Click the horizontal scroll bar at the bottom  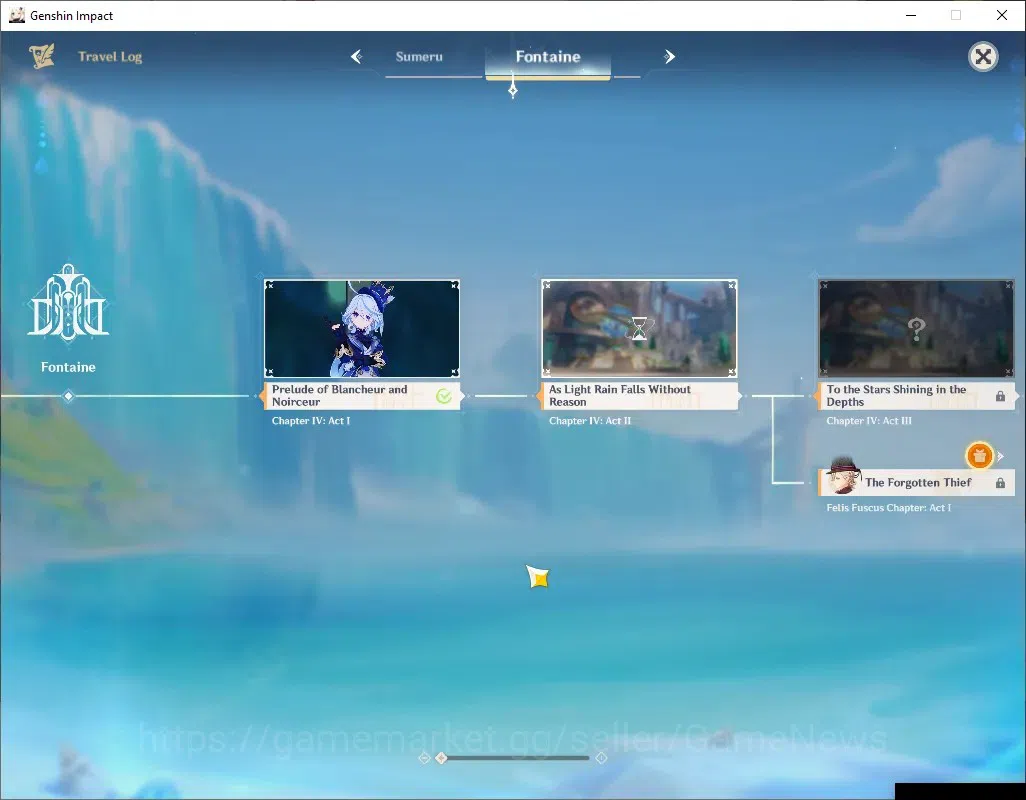513,758
